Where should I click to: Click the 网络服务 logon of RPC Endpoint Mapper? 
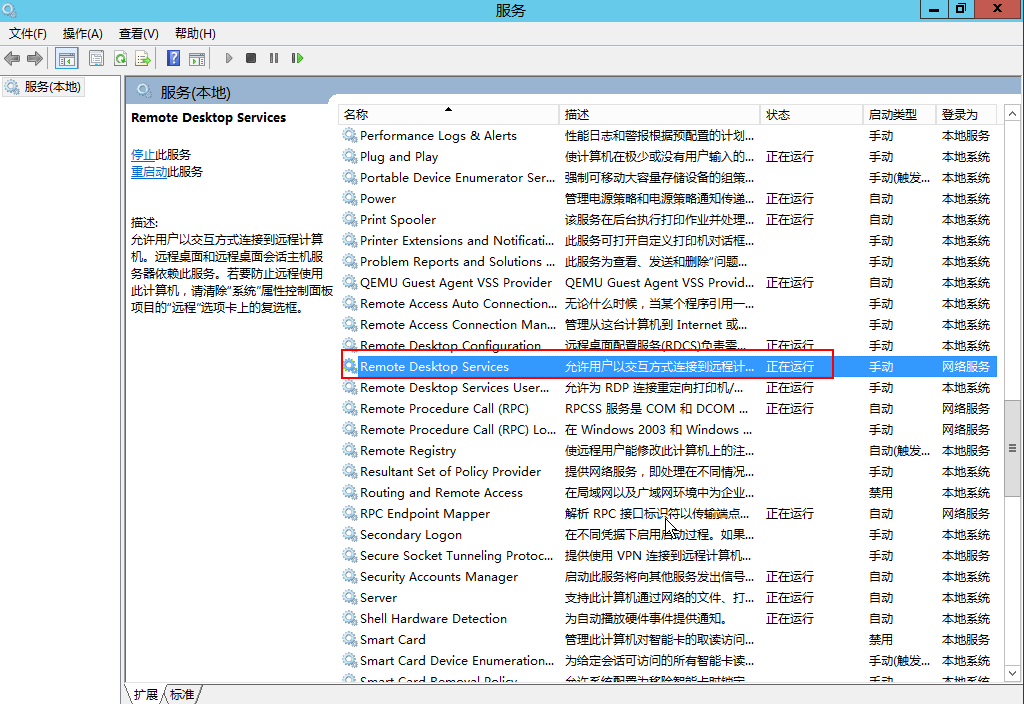coord(965,513)
